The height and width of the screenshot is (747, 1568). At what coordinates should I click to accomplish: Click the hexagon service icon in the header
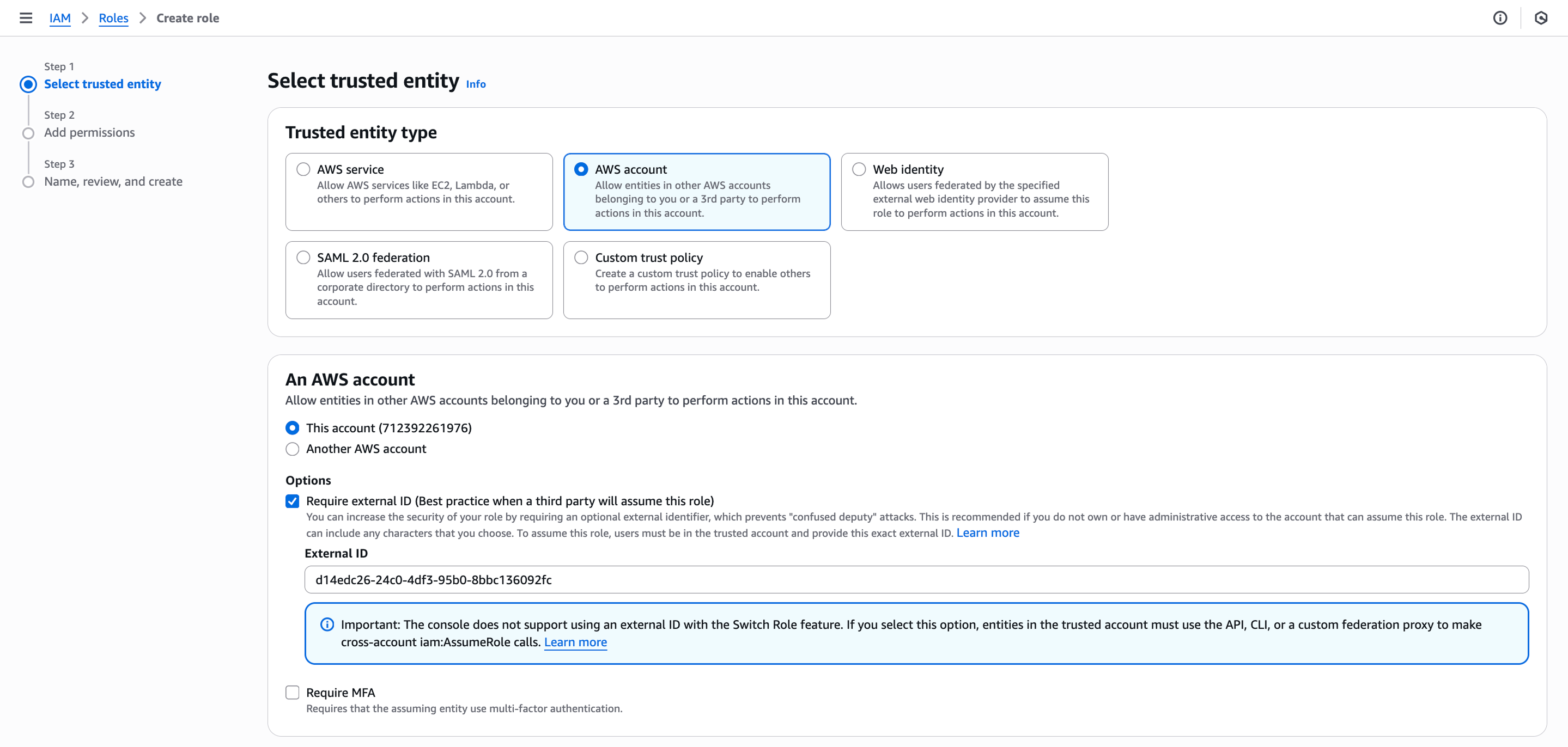[x=1541, y=17]
